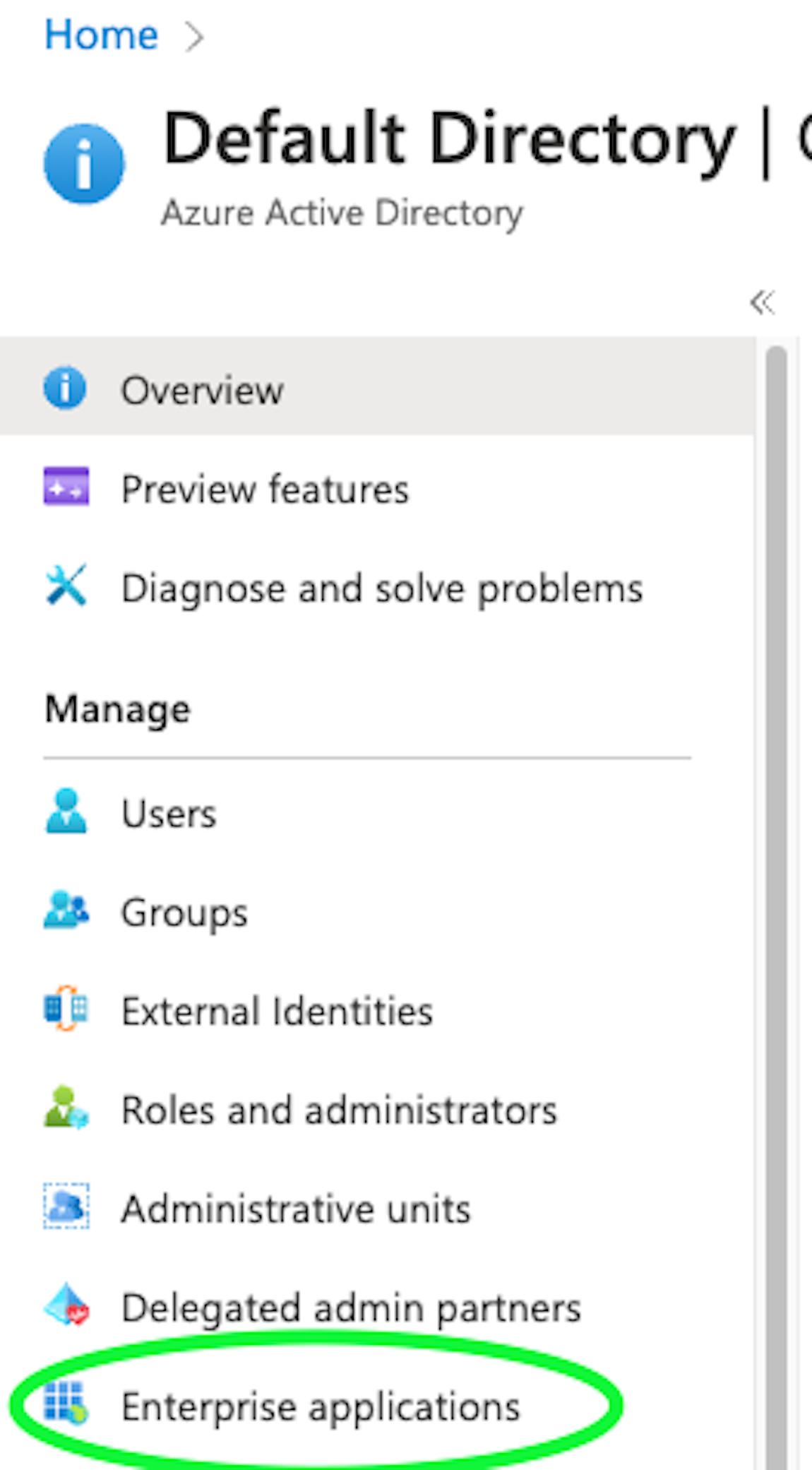Select the Overview info icon
The height and width of the screenshot is (1470, 812).
[x=65, y=388]
